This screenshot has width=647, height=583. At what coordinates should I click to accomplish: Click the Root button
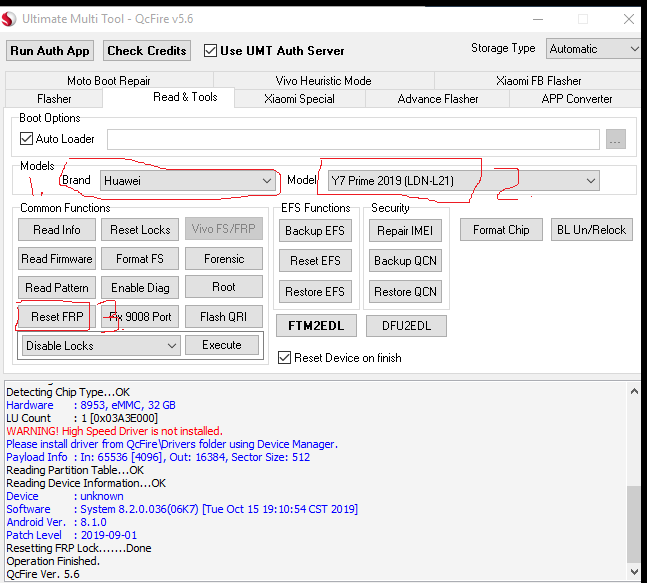click(224, 287)
